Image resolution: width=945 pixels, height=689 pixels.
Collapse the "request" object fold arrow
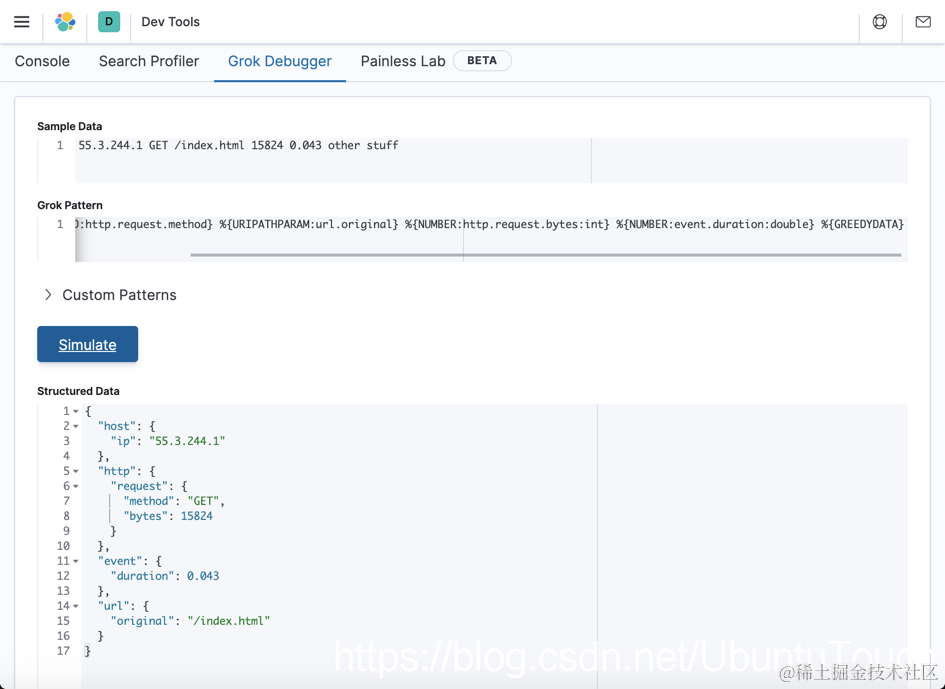[x=76, y=486]
